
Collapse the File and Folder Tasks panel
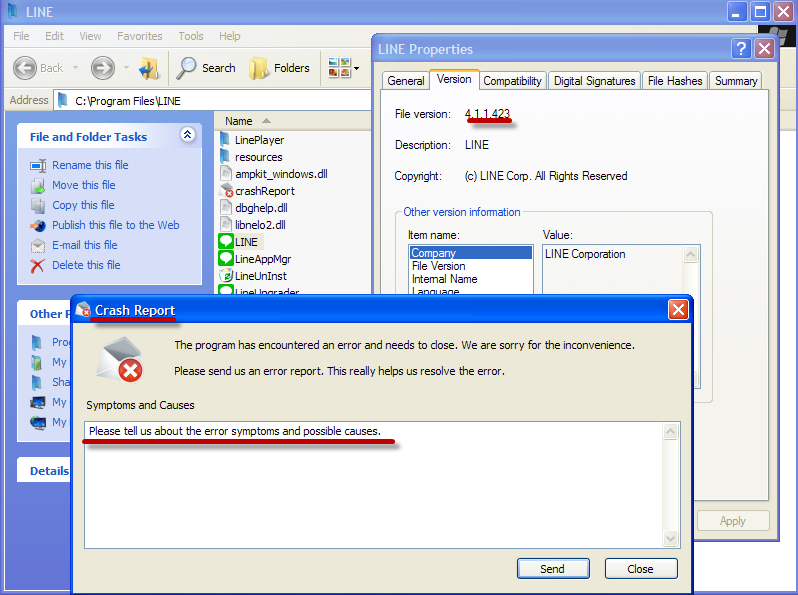pyautogui.click(x=187, y=134)
